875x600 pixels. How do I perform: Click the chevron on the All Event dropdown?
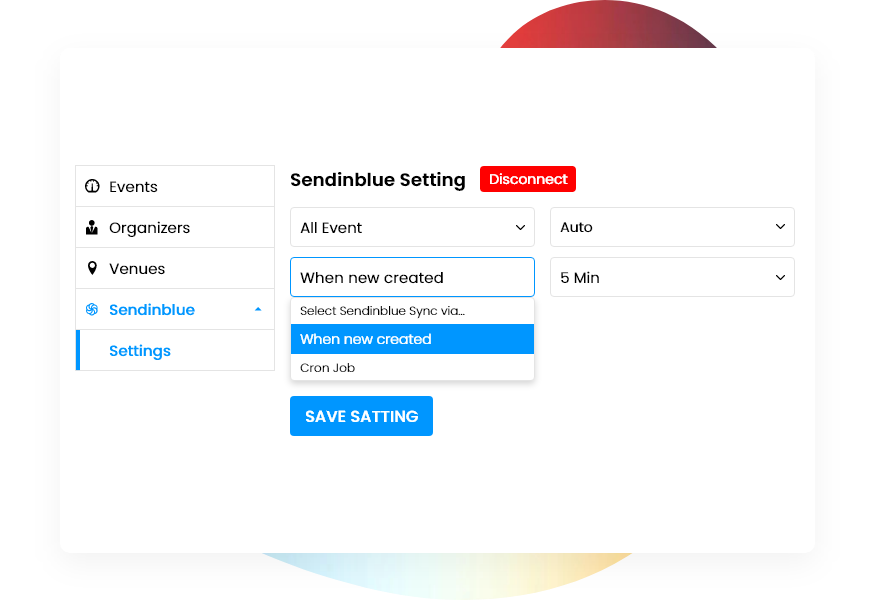(x=521, y=227)
